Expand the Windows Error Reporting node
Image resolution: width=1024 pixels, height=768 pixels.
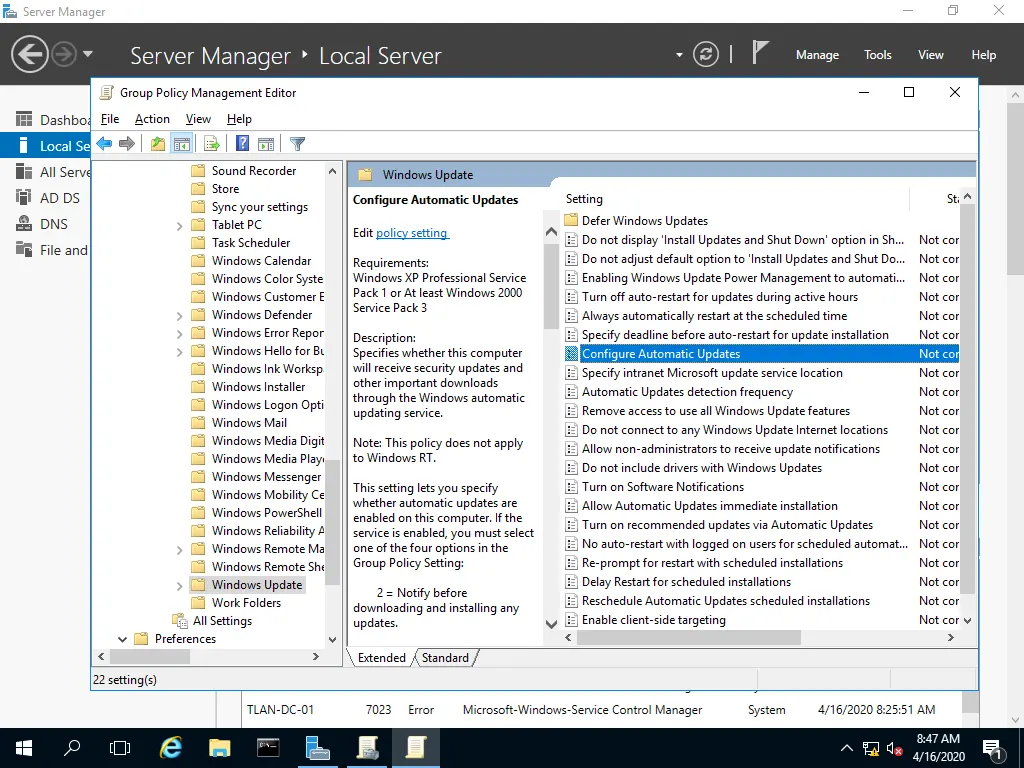click(x=180, y=334)
